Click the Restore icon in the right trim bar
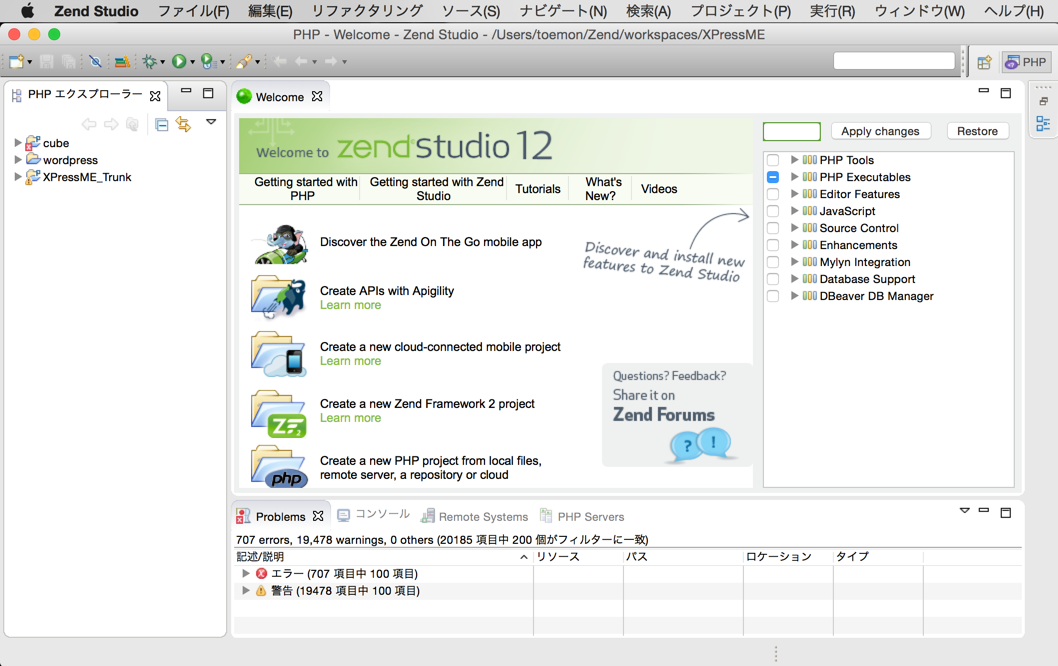The image size is (1058, 666). [1043, 102]
